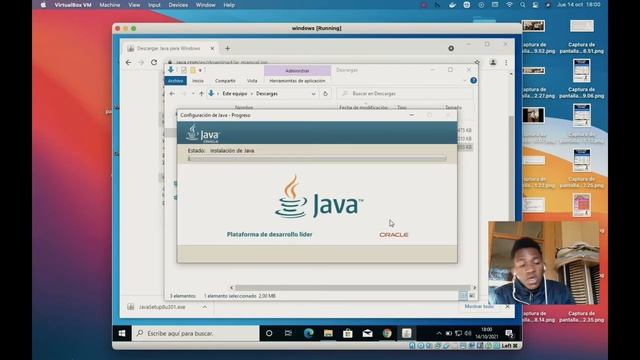Switch Explorer to details view icon
Viewport: 640px width, 360px height.
pos(463,296)
